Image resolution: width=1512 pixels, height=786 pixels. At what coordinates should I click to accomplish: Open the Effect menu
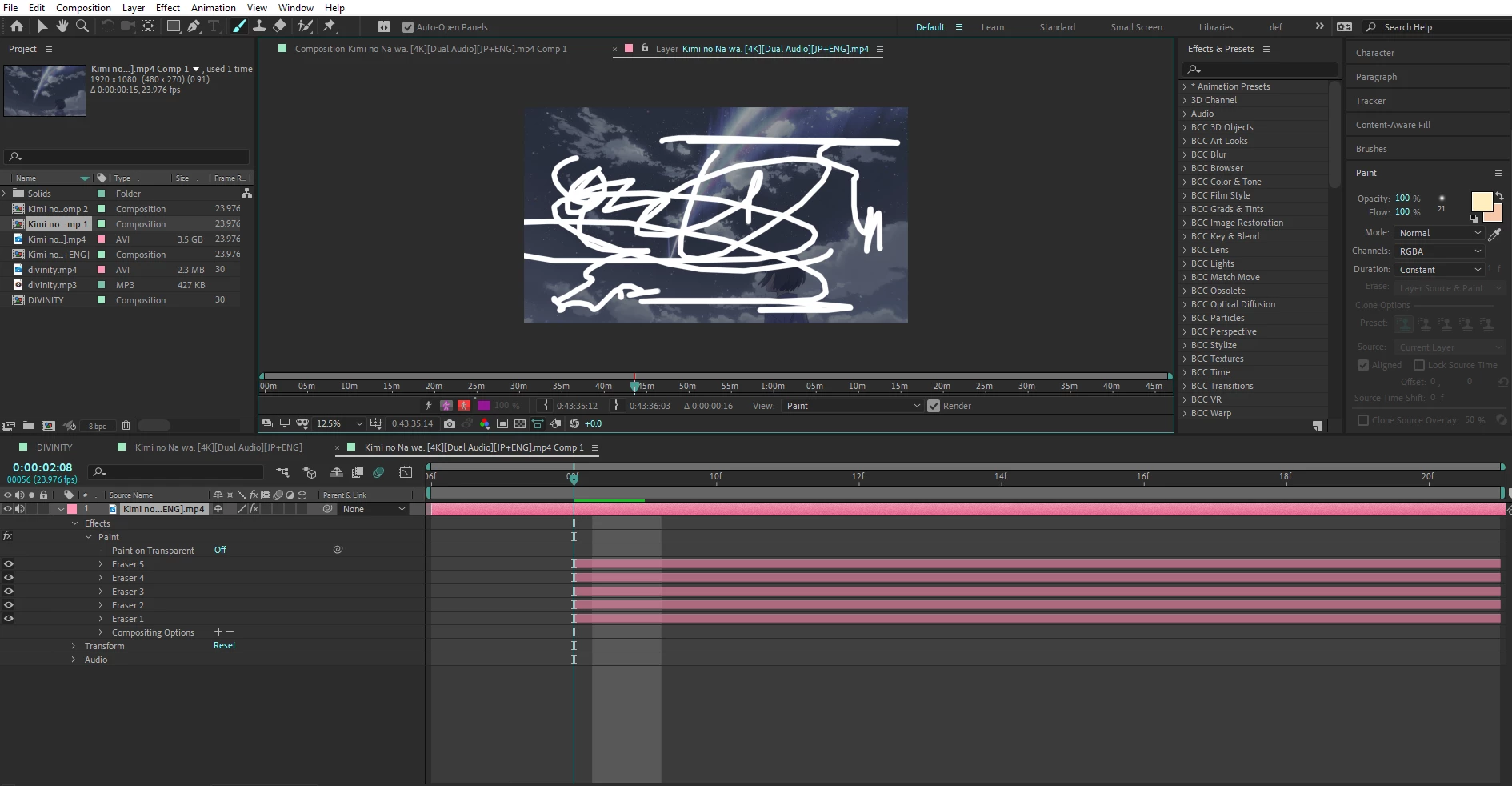167,8
